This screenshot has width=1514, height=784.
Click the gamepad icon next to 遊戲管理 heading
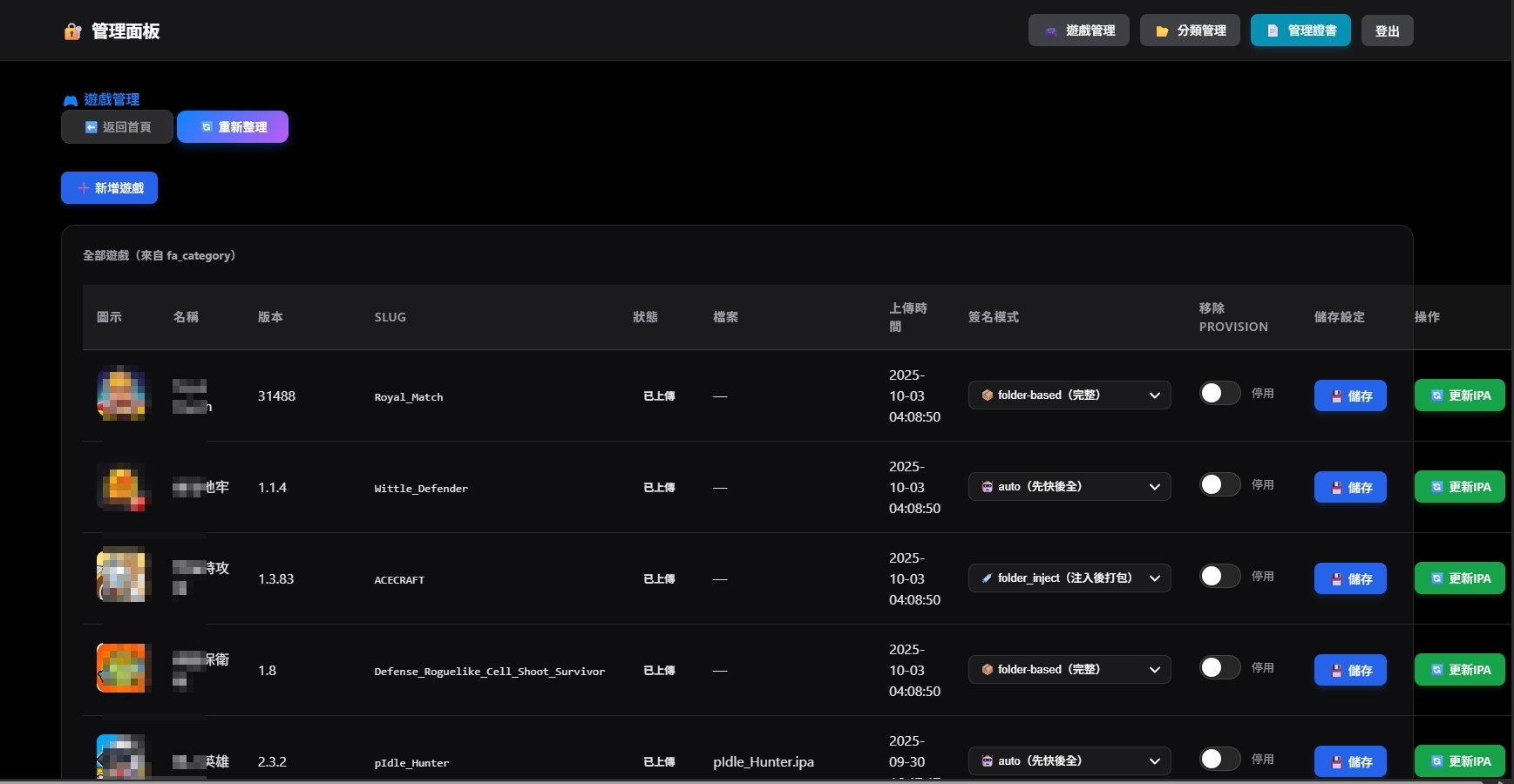coord(71,100)
